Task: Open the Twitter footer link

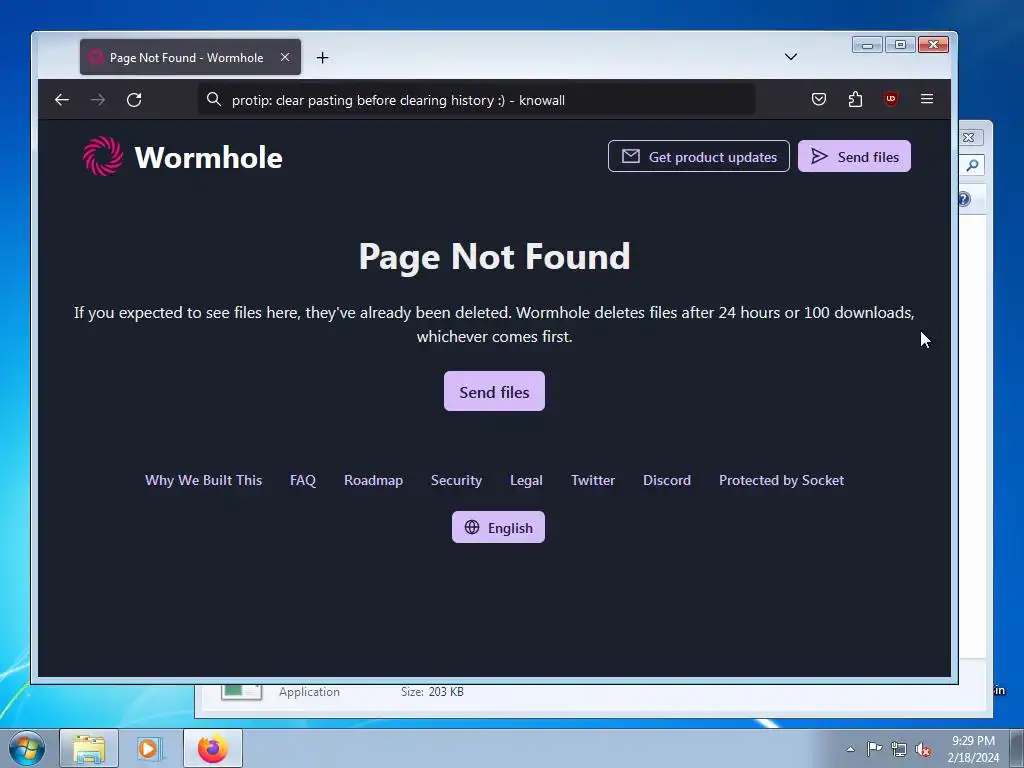Action: coord(593,481)
